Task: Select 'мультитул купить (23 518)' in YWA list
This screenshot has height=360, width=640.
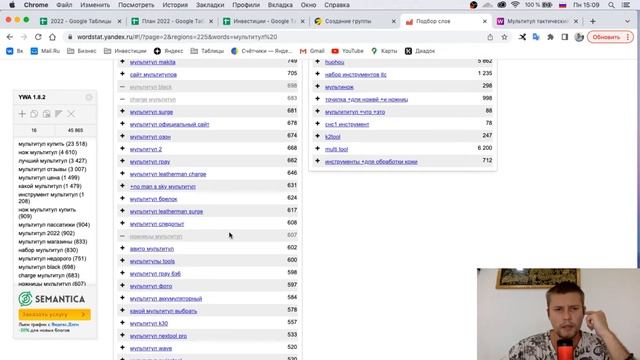Action: 53,144
